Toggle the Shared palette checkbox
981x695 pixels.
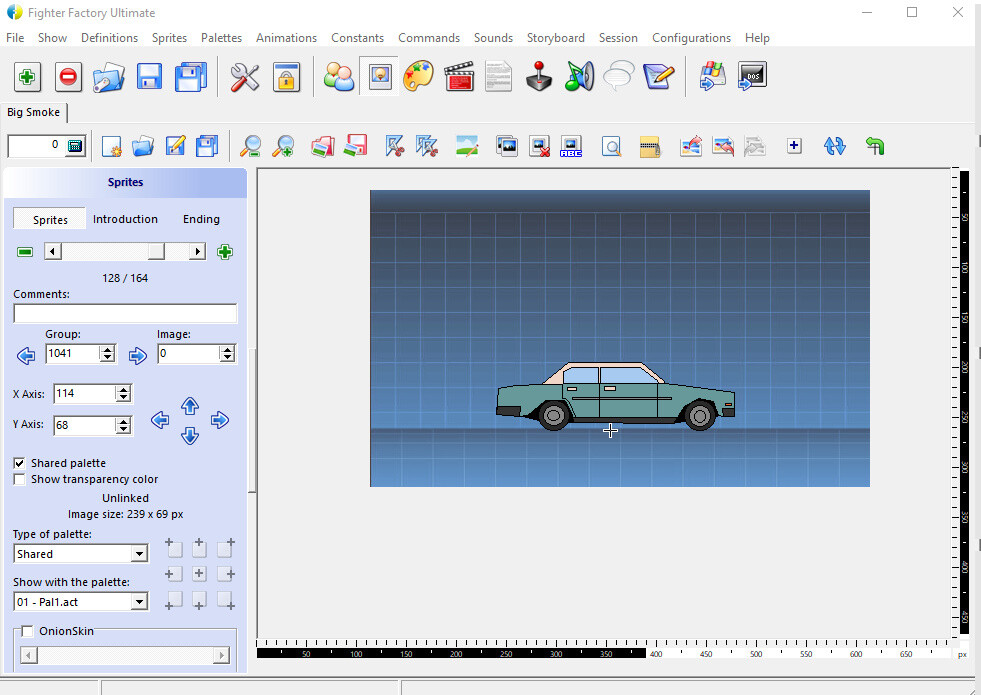click(20, 463)
